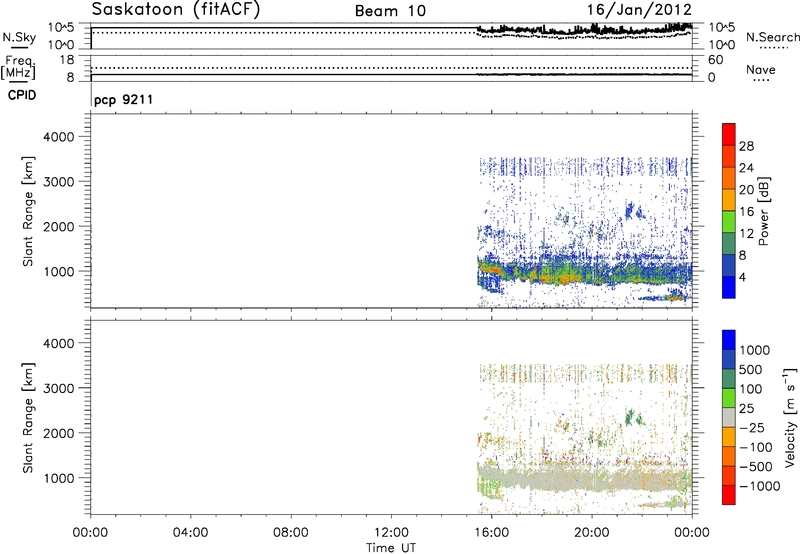Click the '20:00' time tick label
Image resolution: width=800 pixels, height=554 pixels.
(591, 533)
